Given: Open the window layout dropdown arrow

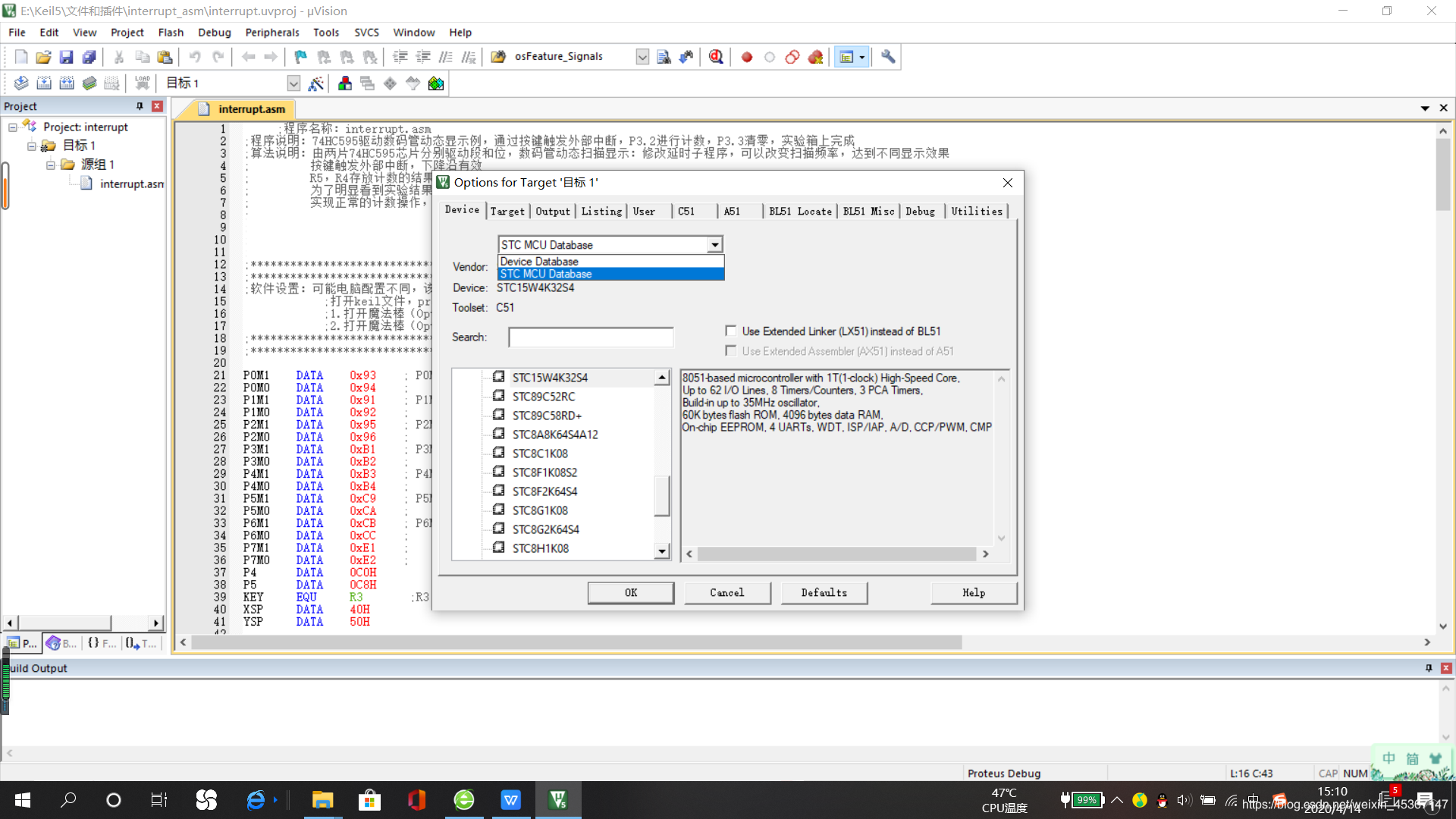Looking at the screenshot, I should pyautogui.click(x=862, y=57).
